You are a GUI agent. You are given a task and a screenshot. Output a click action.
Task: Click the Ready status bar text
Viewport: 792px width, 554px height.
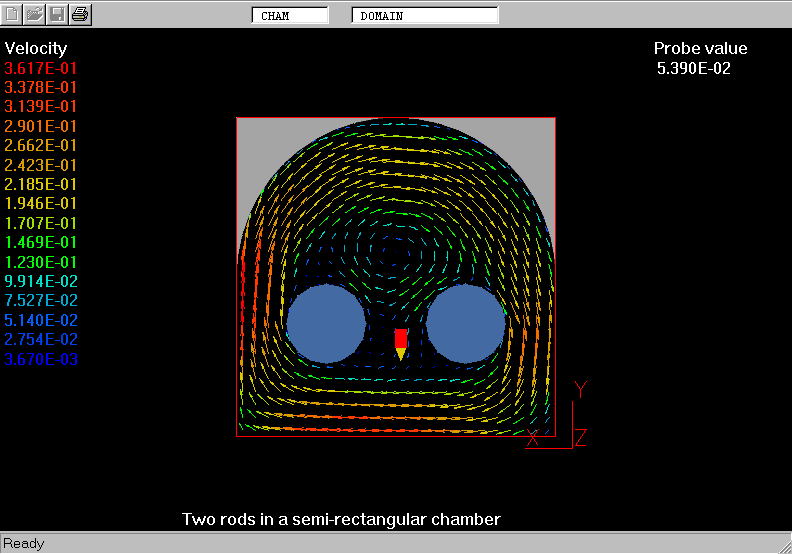[23, 544]
